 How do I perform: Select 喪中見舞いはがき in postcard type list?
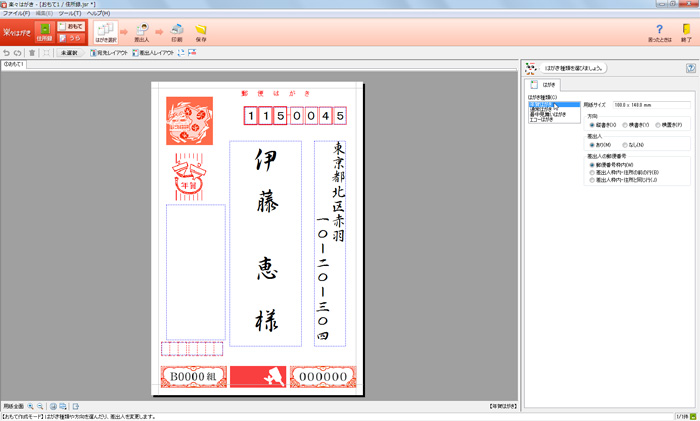pyautogui.click(x=548, y=114)
